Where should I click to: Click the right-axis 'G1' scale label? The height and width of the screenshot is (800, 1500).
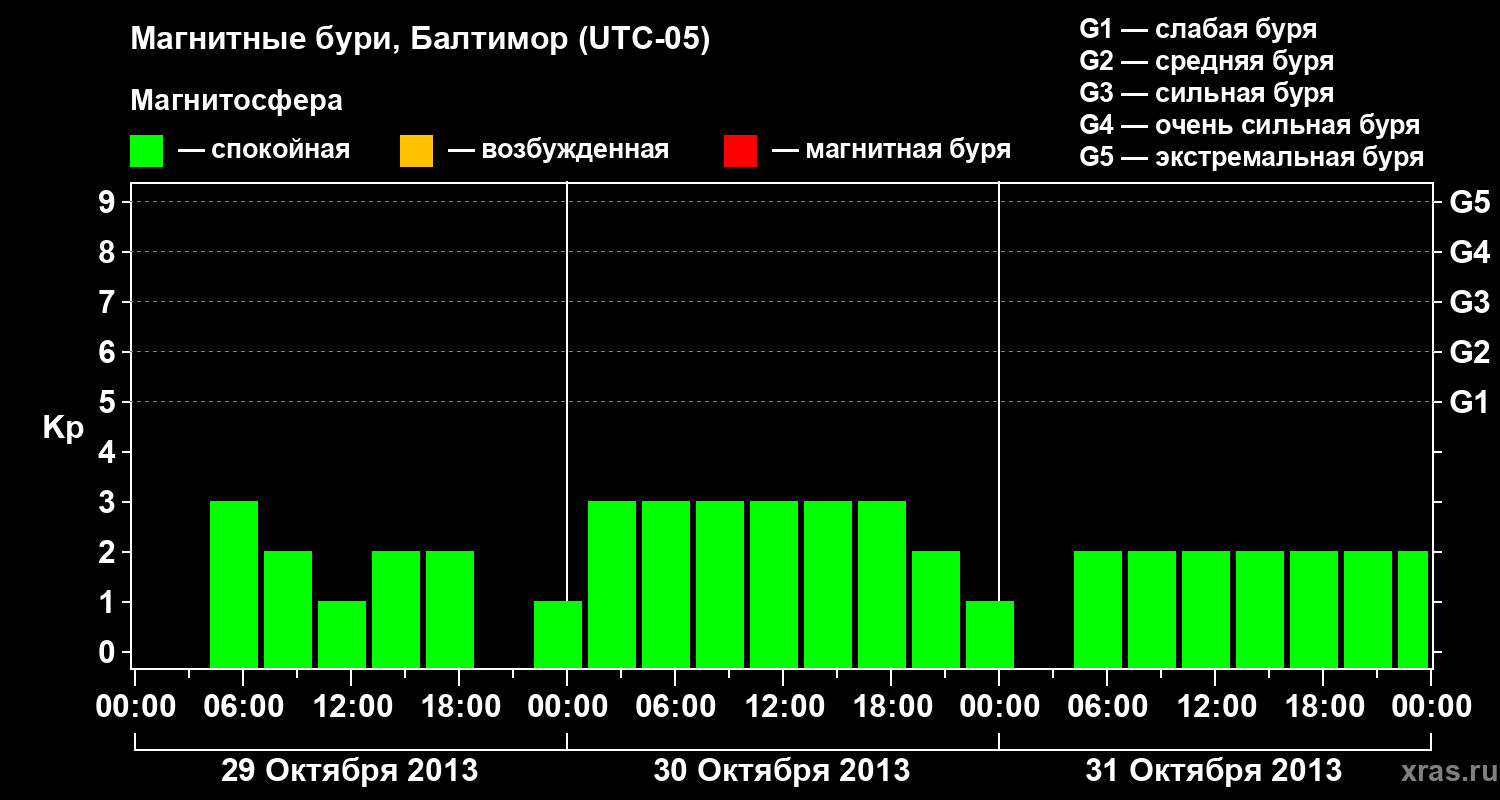(1469, 402)
